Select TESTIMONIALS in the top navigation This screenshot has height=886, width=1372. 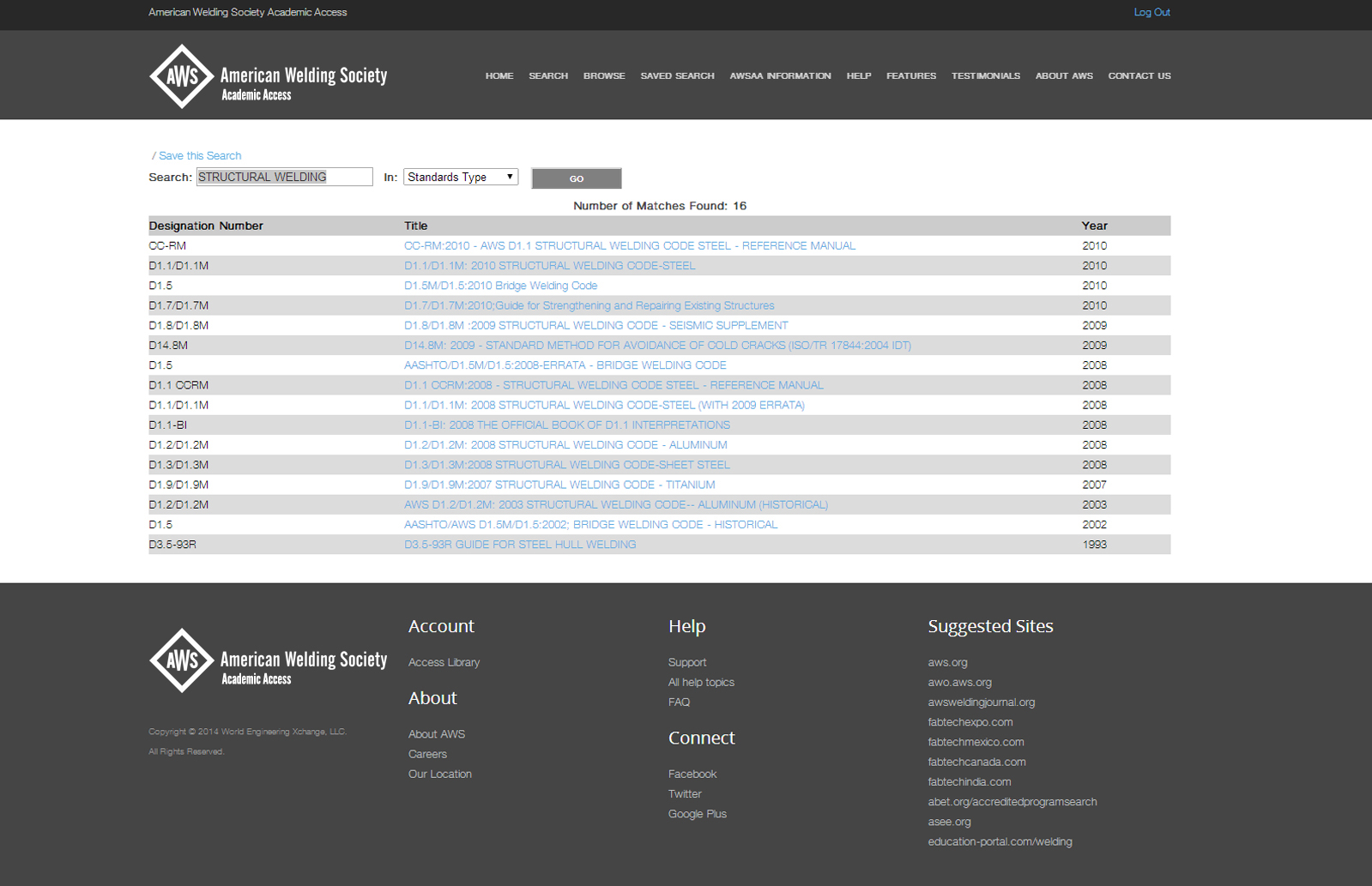pos(985,76)
